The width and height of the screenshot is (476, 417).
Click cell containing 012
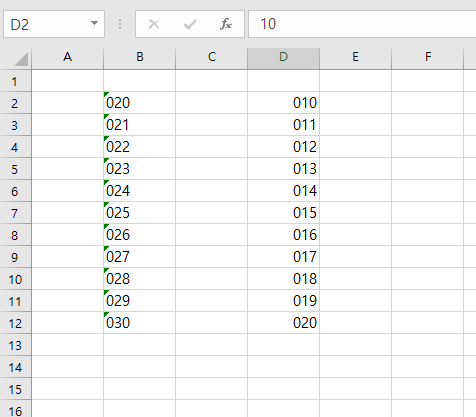pos(284,147)
